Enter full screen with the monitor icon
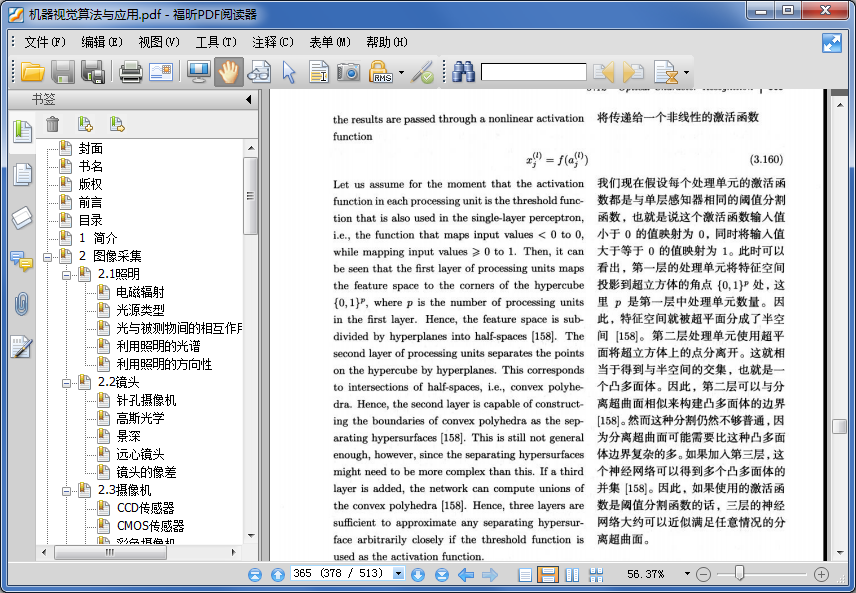This screenshot has height=593, width=856. 198,72
